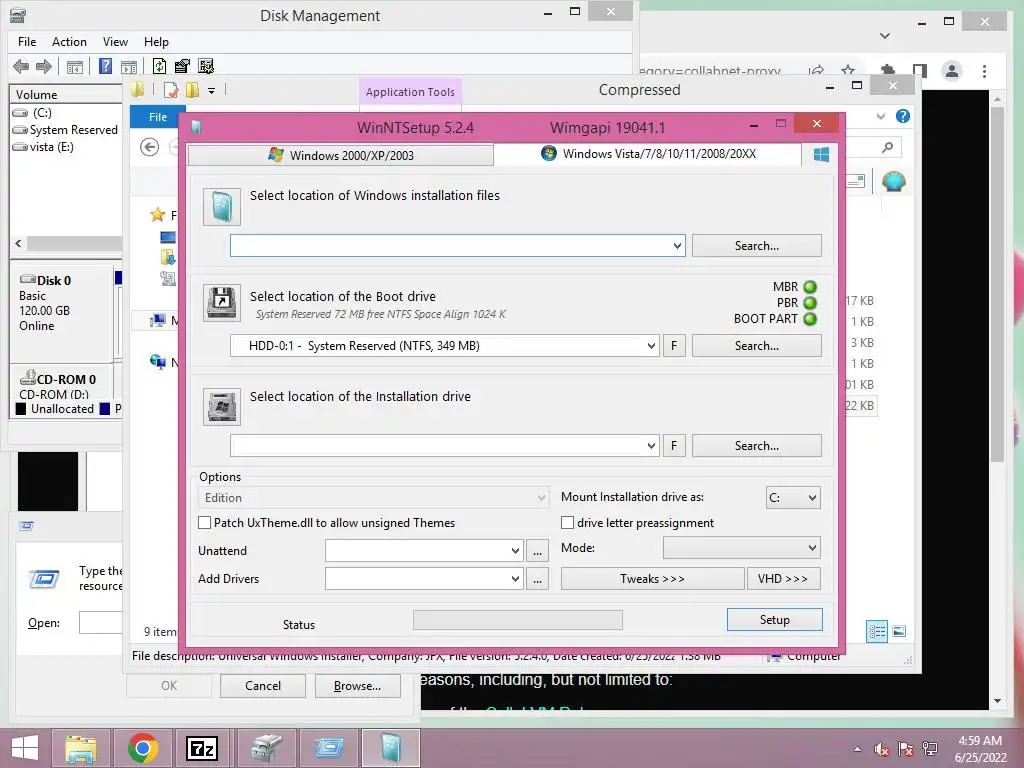The height and width of the screenshot is (768, 1024).
Task: Click Search for installation files
Action: [x=756, y=246]
